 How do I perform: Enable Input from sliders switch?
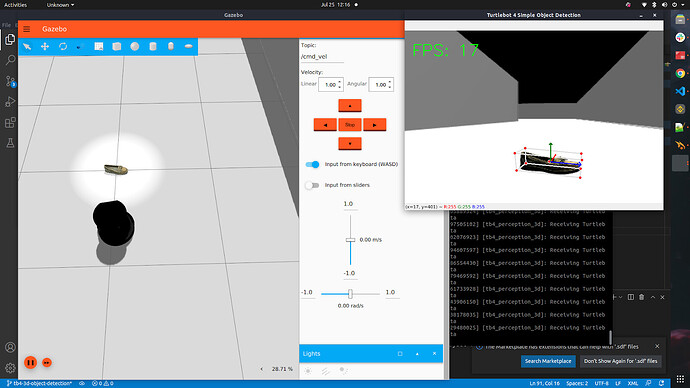312,185
